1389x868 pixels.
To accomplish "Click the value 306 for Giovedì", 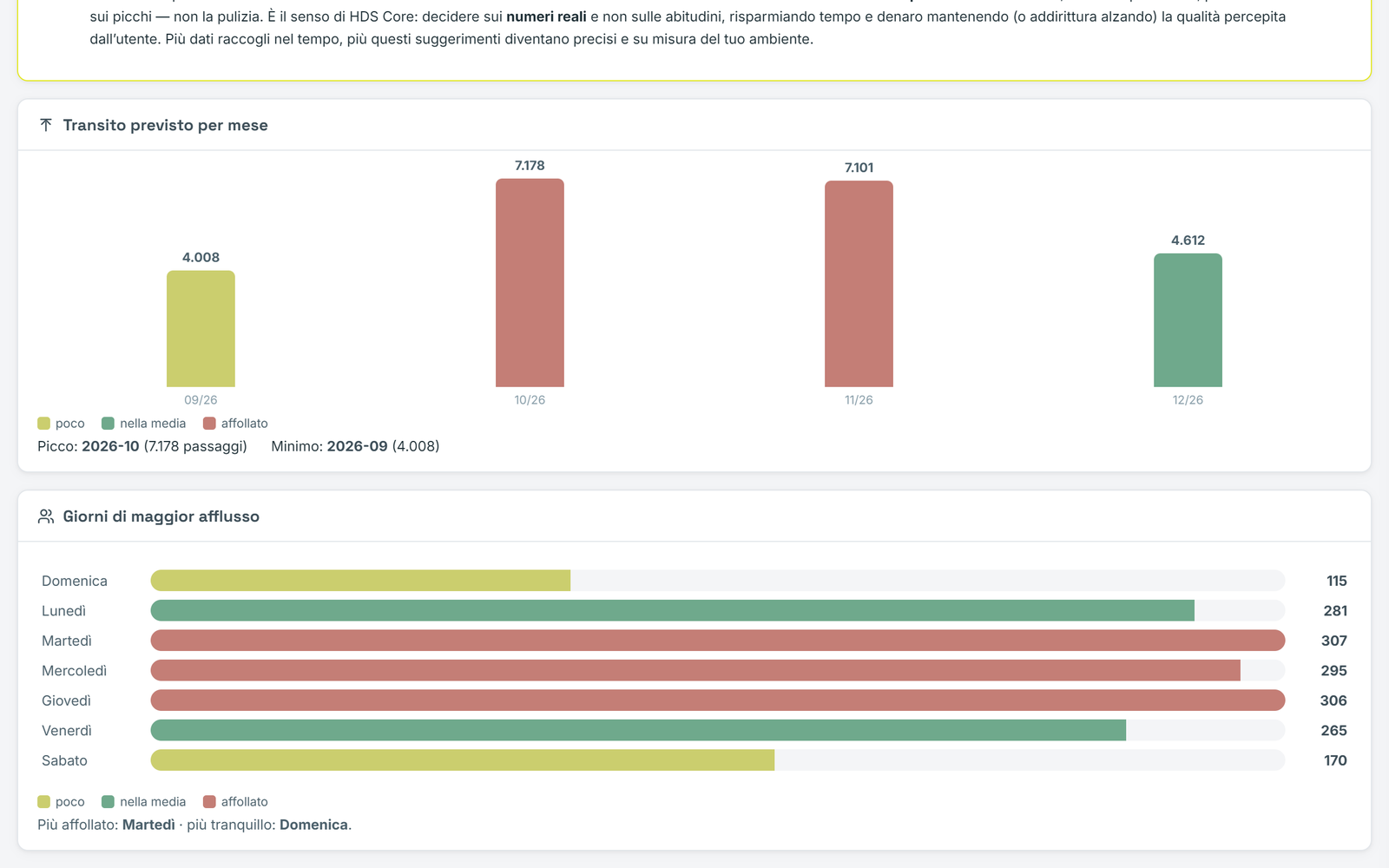I will (1333, 700).
